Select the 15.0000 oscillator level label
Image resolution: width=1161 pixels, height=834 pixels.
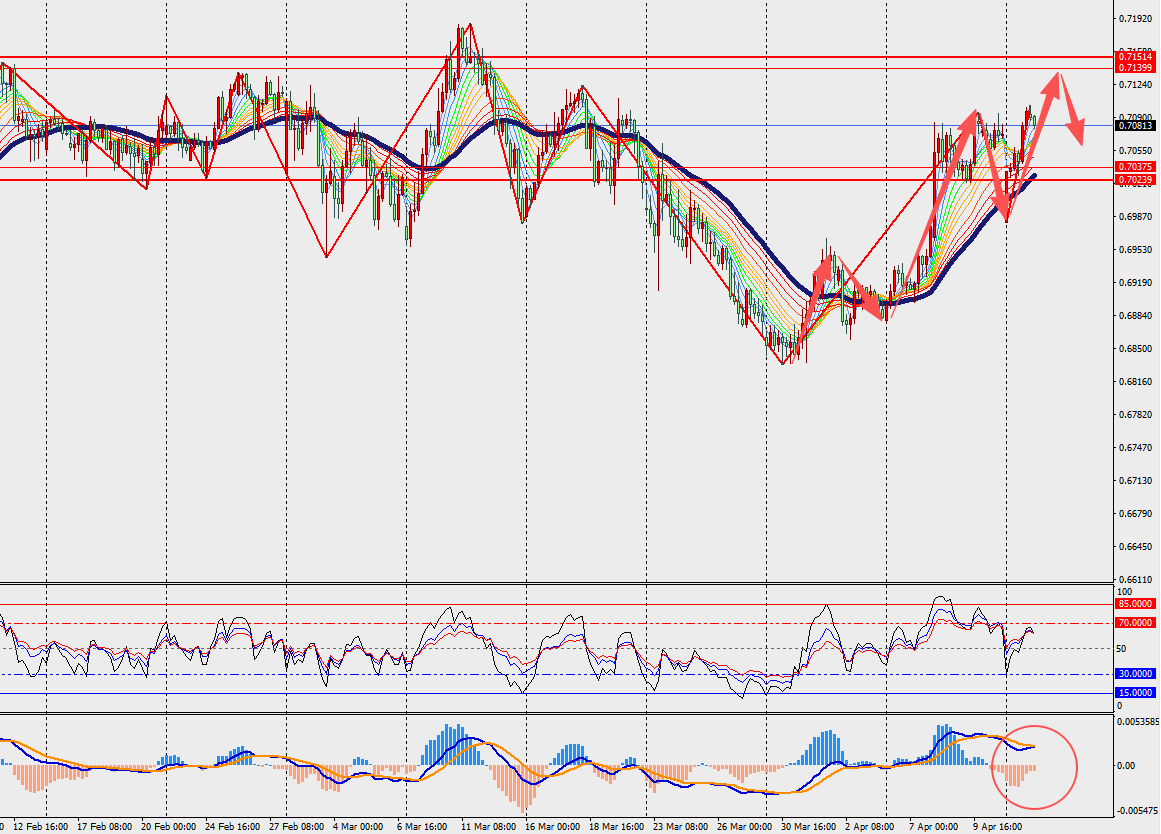coord(1135,692)
